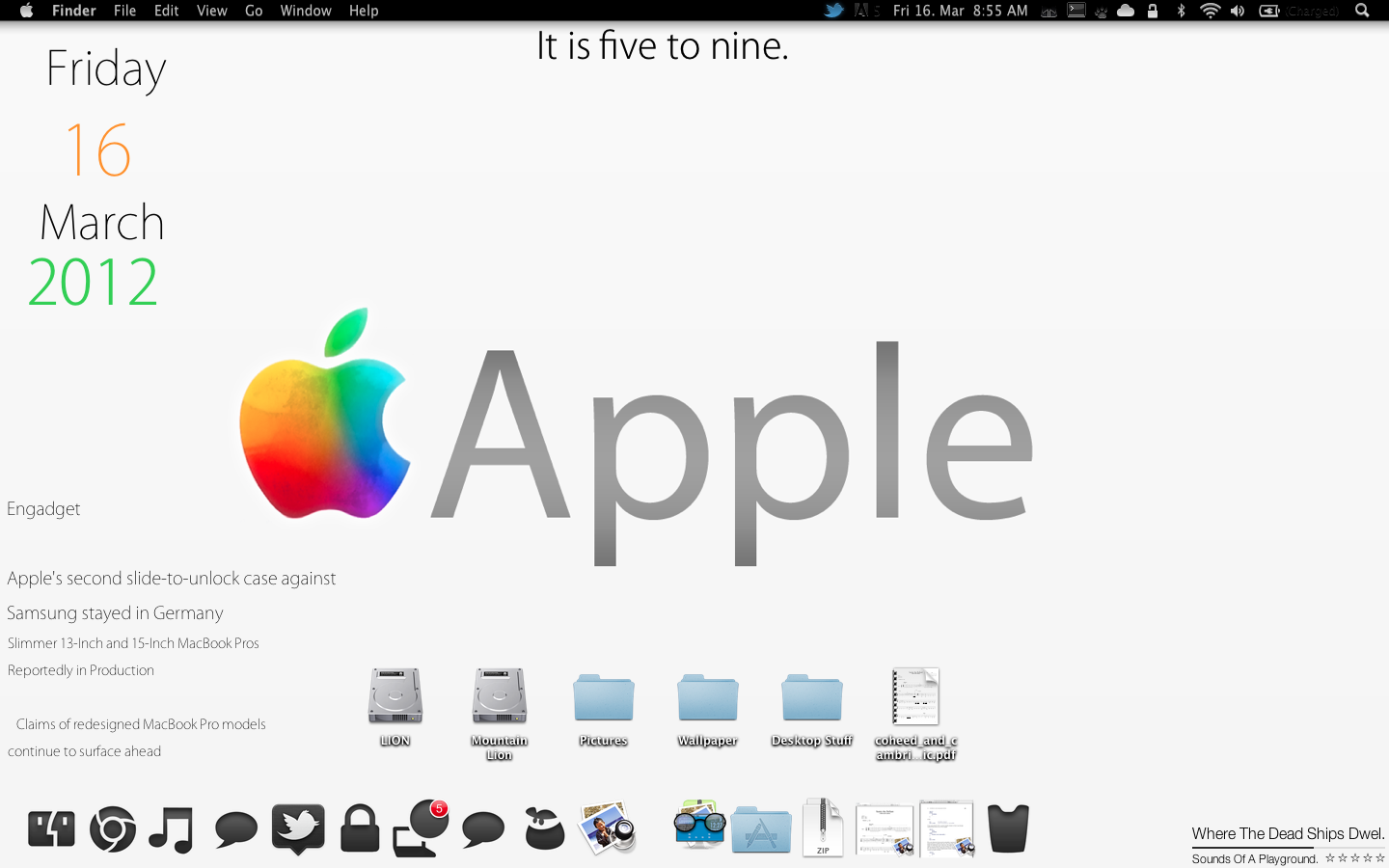Click the green 2012 year text
This screenshot has width=1389, height=868.
tap(93, 282)
